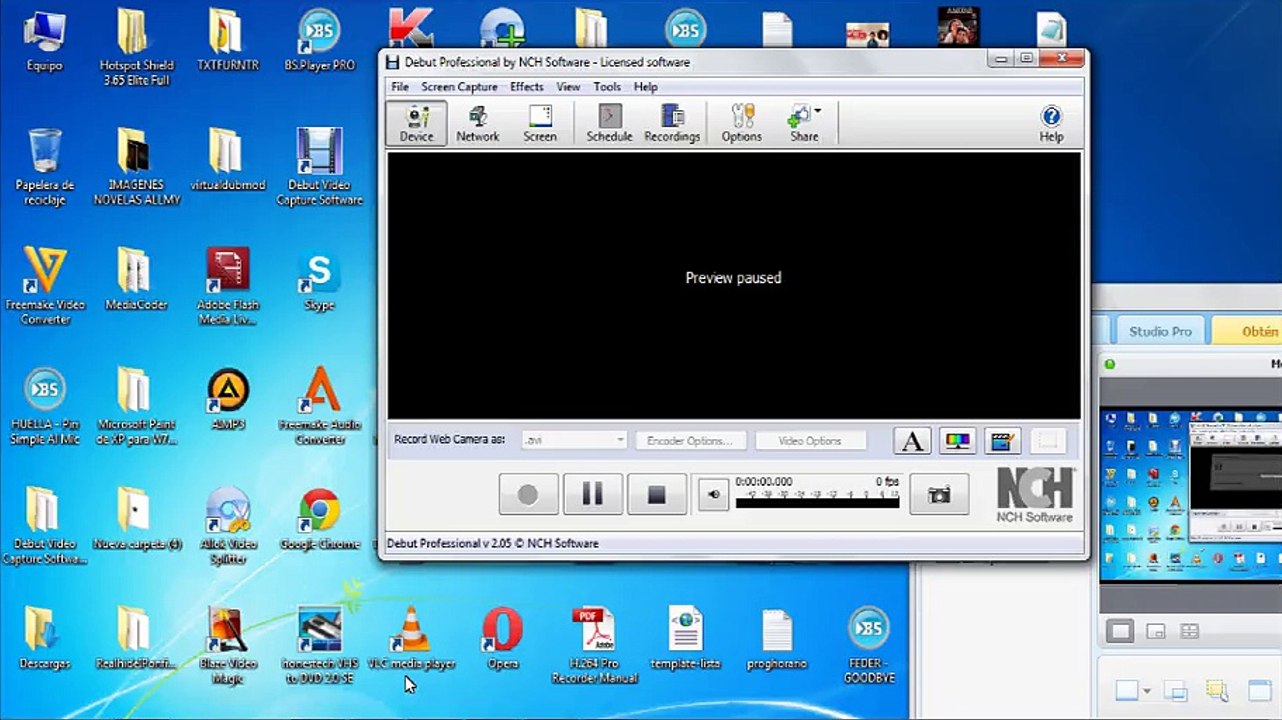1282x720 pixels.
Task: Select the Equipo desktop icon
Action: 44,41
